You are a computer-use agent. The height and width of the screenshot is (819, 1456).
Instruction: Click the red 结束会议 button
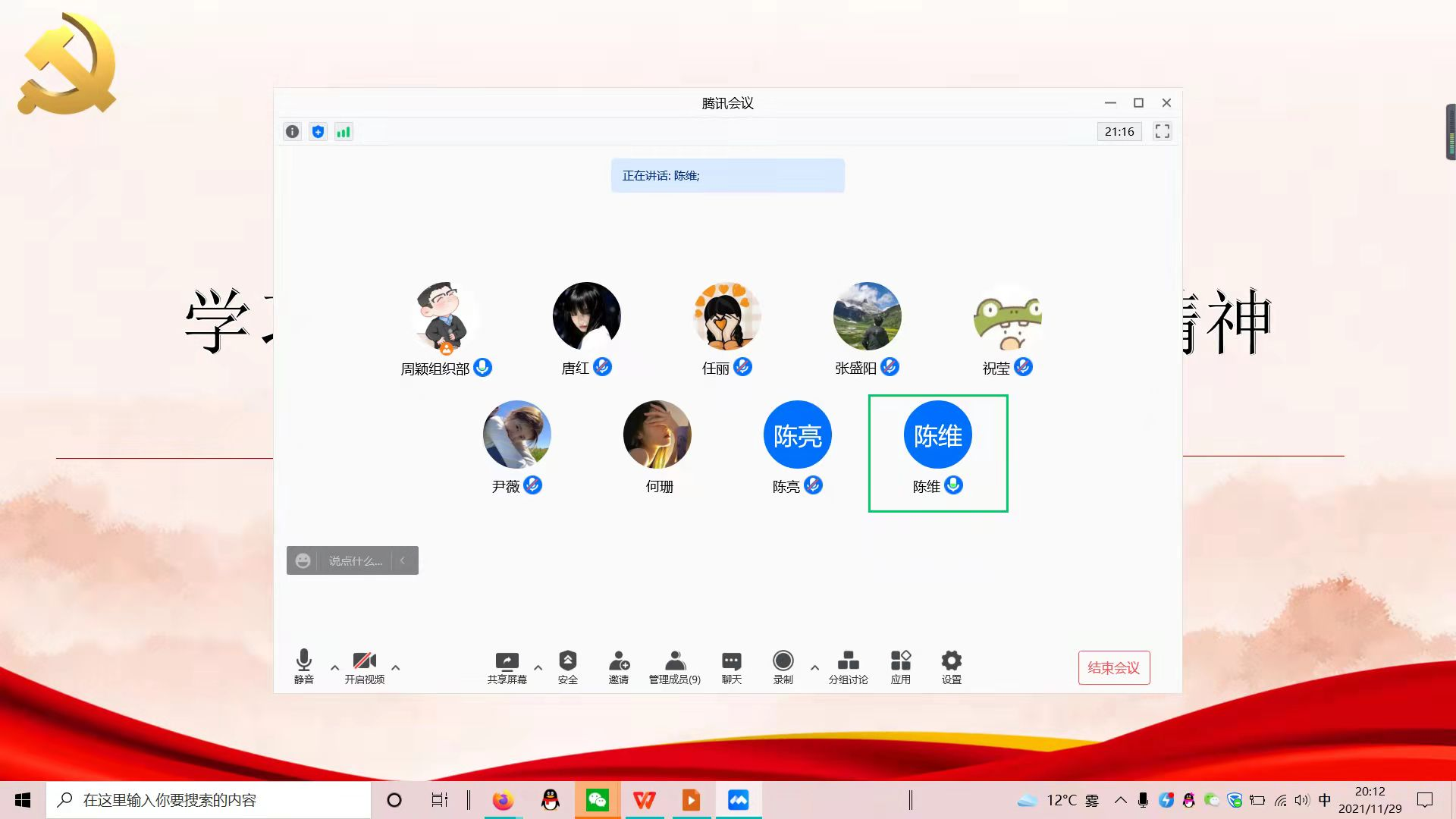[x=1114, y=667]
